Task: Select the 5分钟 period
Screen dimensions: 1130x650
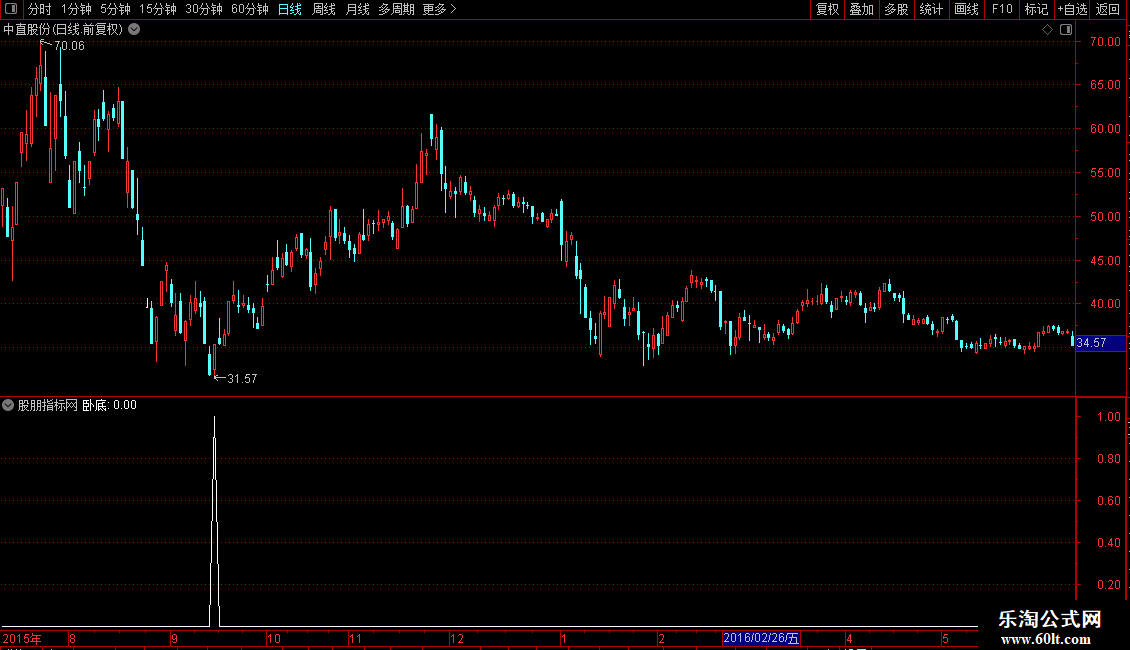Action: click(x=115, y=9)
